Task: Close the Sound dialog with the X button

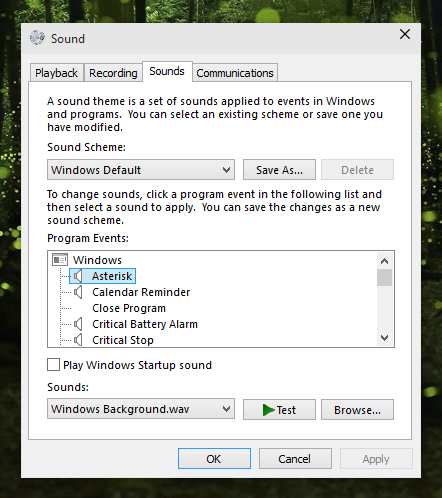Action: [x=405, y=34]
